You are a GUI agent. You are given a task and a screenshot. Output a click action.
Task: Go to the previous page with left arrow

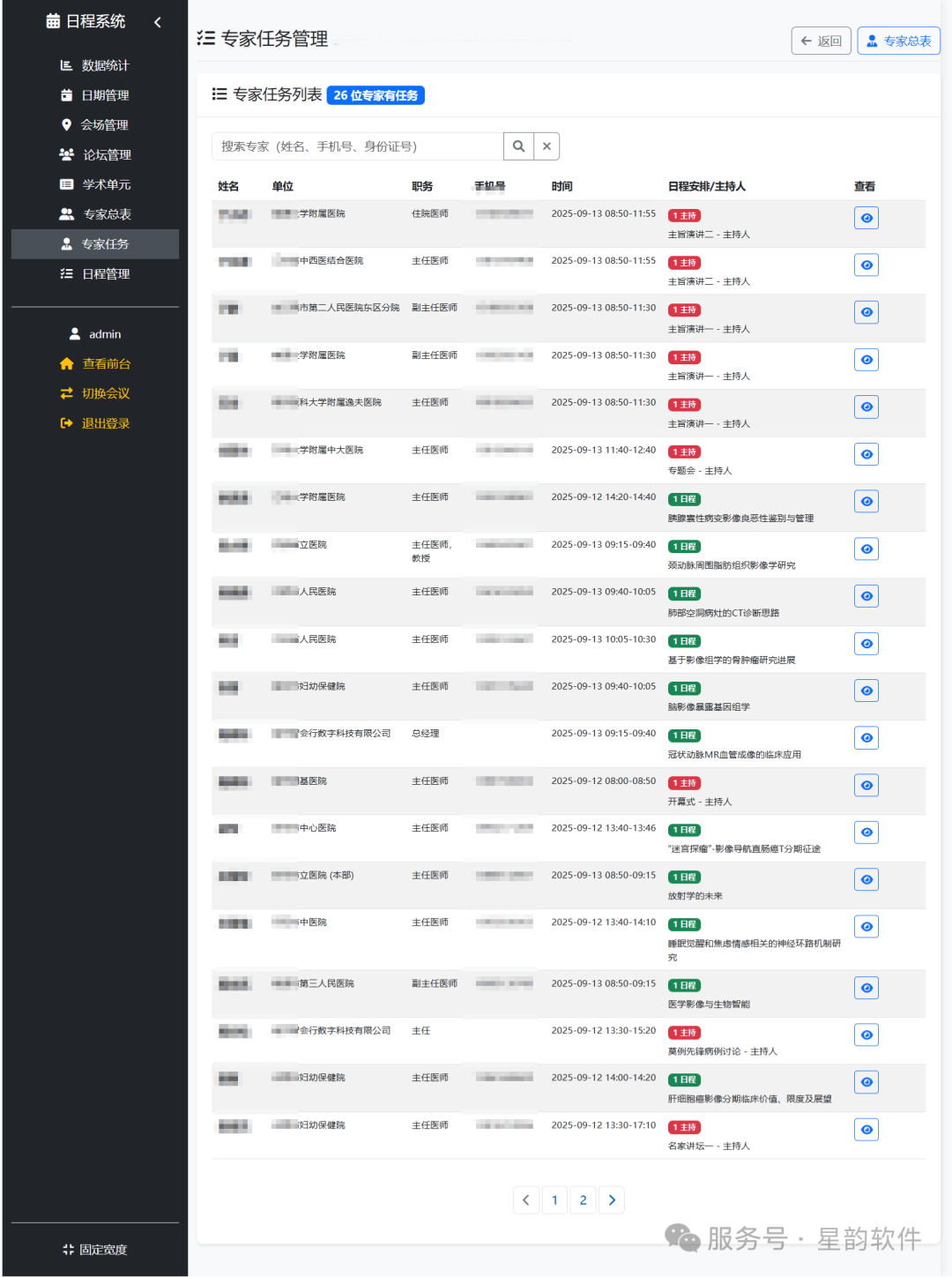[x=526, y=1200]
